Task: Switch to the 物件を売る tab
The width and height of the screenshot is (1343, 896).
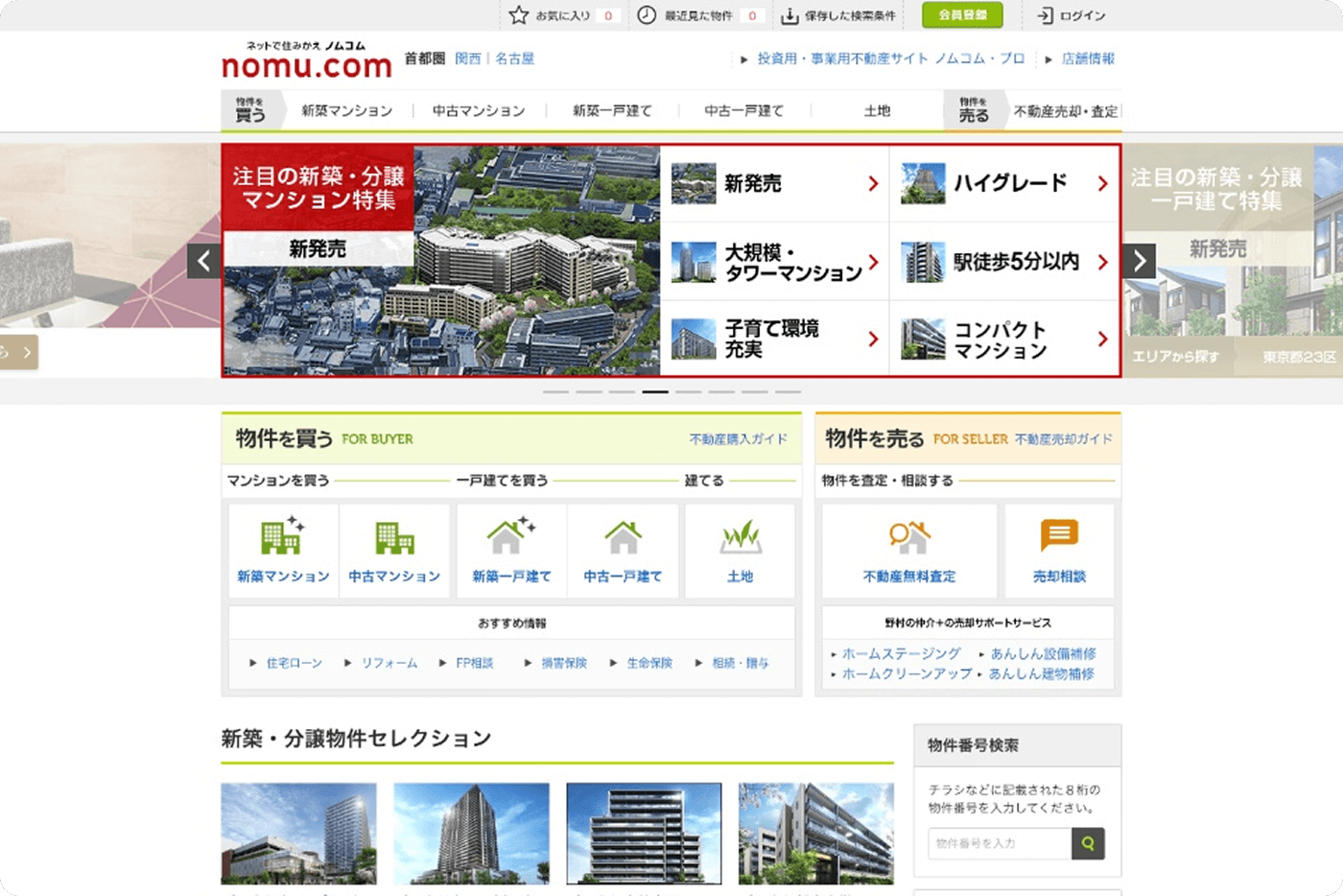Action: coord(973,110)
